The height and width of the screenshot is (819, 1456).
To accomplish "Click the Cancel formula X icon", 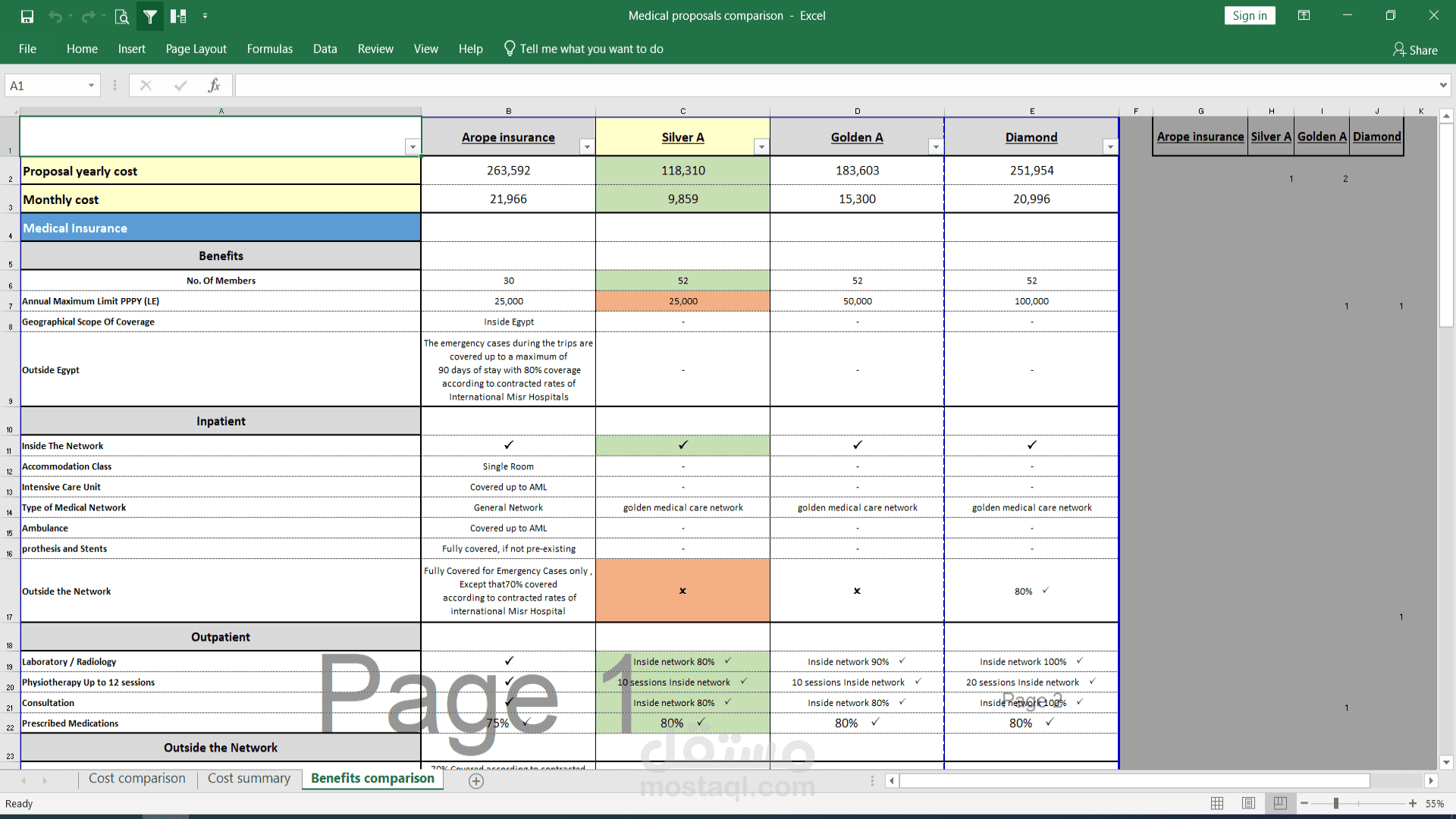I will 146,86.
